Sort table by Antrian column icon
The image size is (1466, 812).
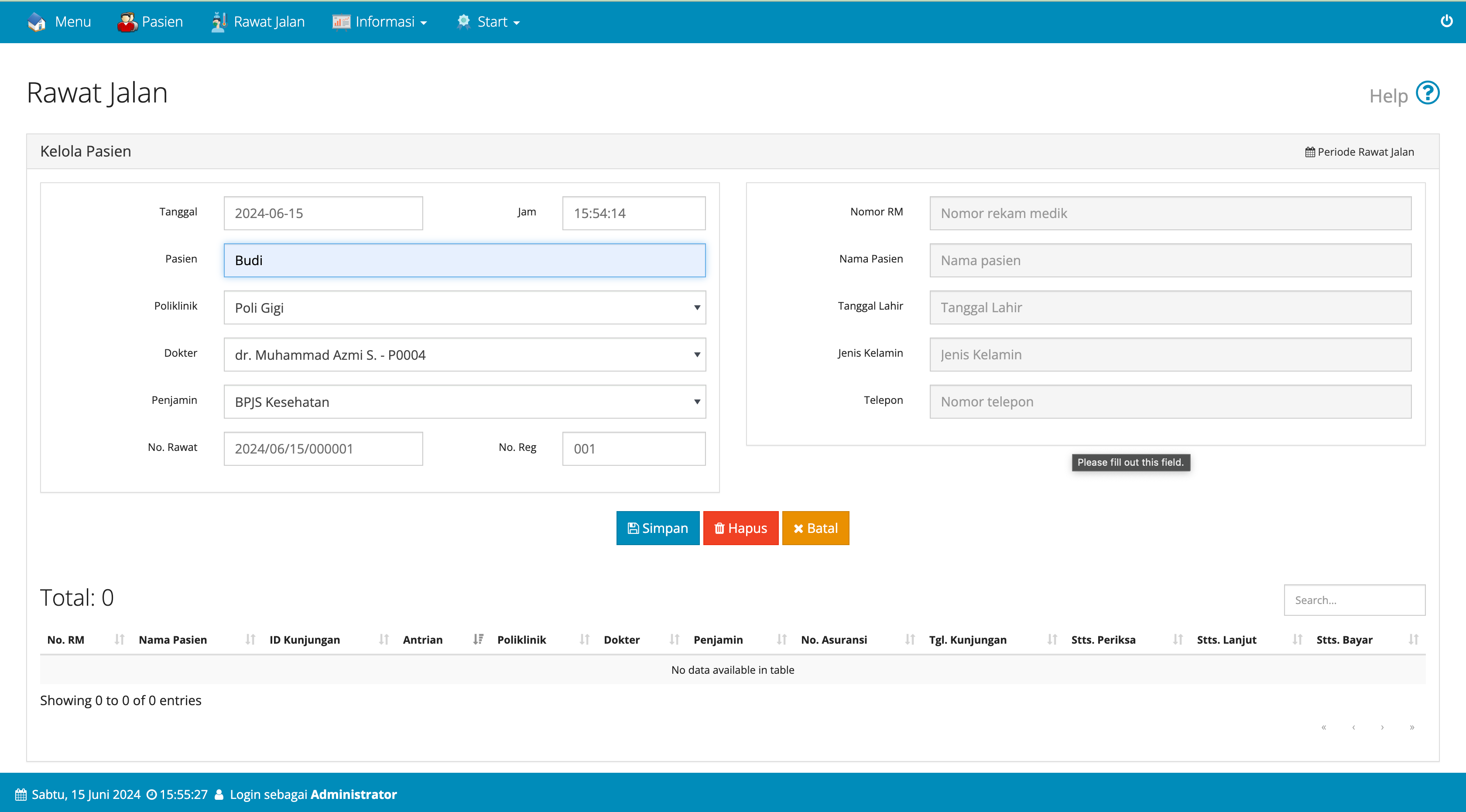click(478, 639)
